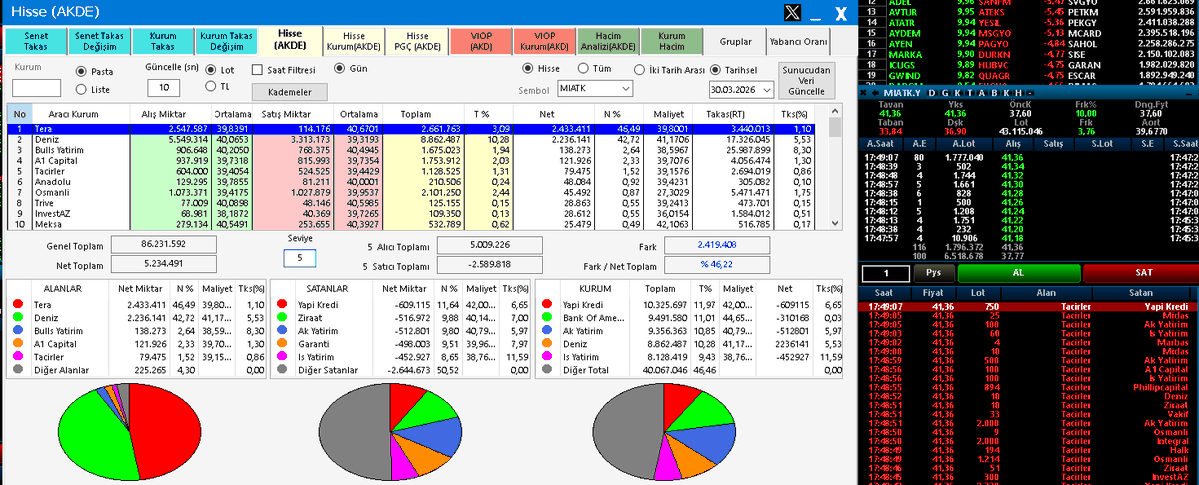Open the Hacim Analizi(AKDE) tab

[x=608, y=41]
